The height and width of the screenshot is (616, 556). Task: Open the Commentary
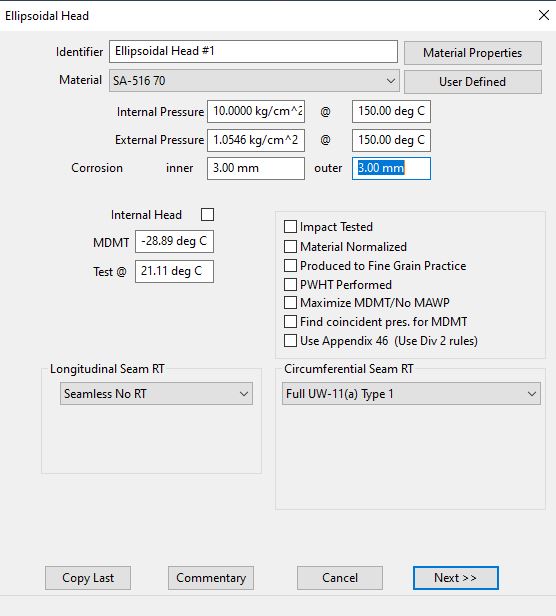tap(211, 578)
